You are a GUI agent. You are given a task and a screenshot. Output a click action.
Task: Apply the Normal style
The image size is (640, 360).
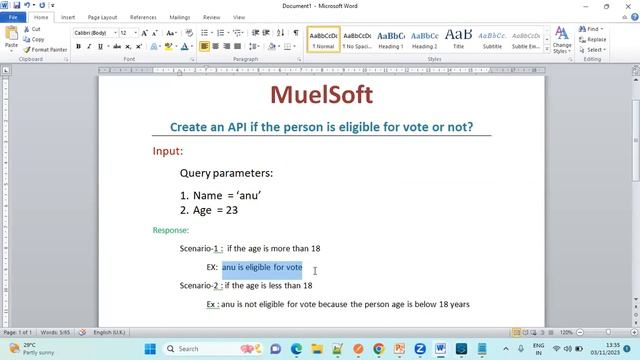[323, 40]
